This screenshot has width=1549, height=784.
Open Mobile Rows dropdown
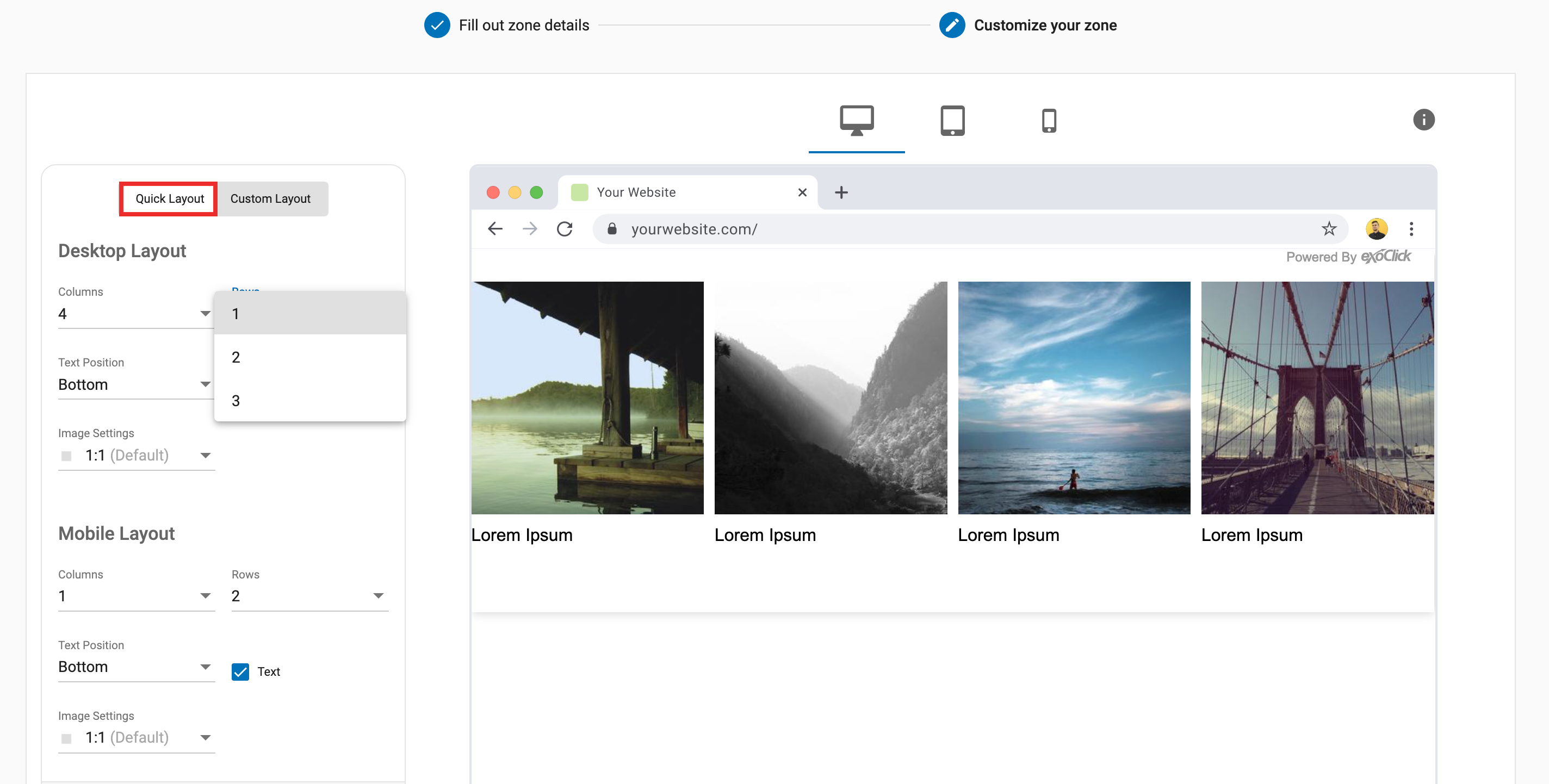tap(309, 596)
